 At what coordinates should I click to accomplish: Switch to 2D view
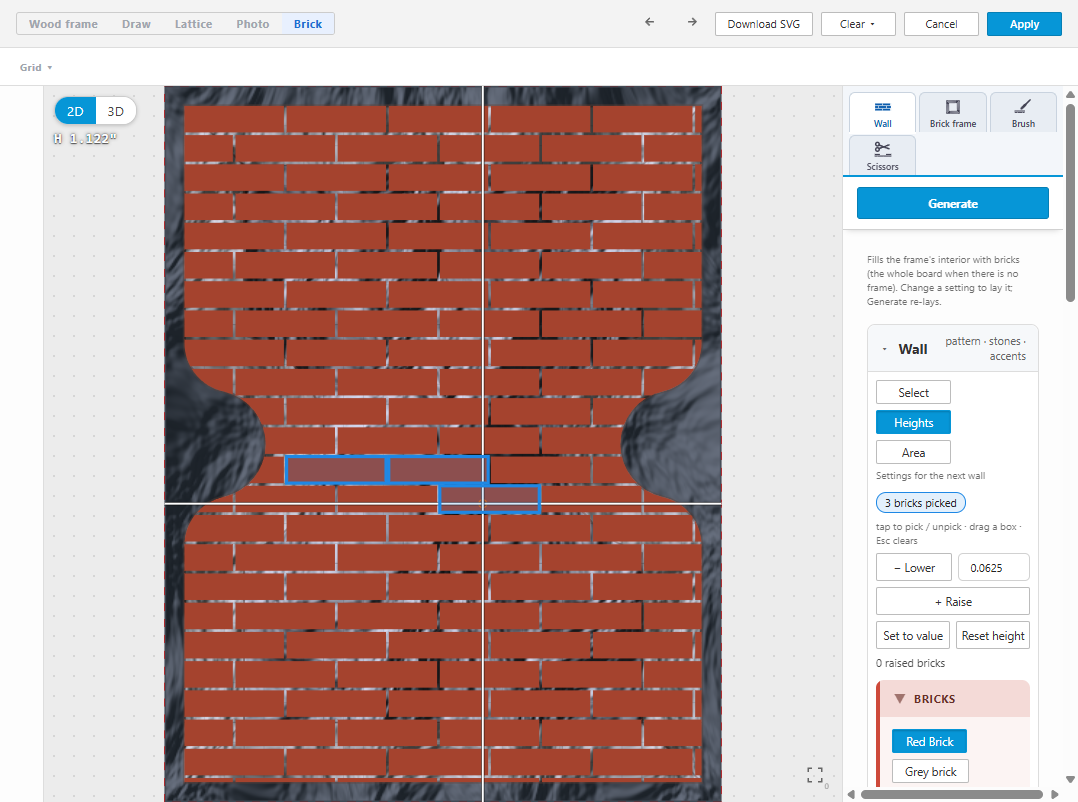[75, 111]
